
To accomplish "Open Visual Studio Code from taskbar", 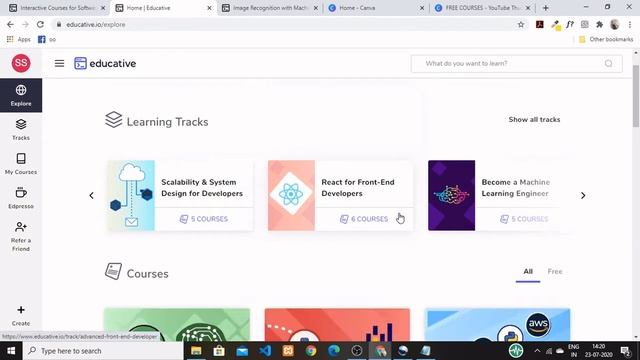I will pos(265,351).
